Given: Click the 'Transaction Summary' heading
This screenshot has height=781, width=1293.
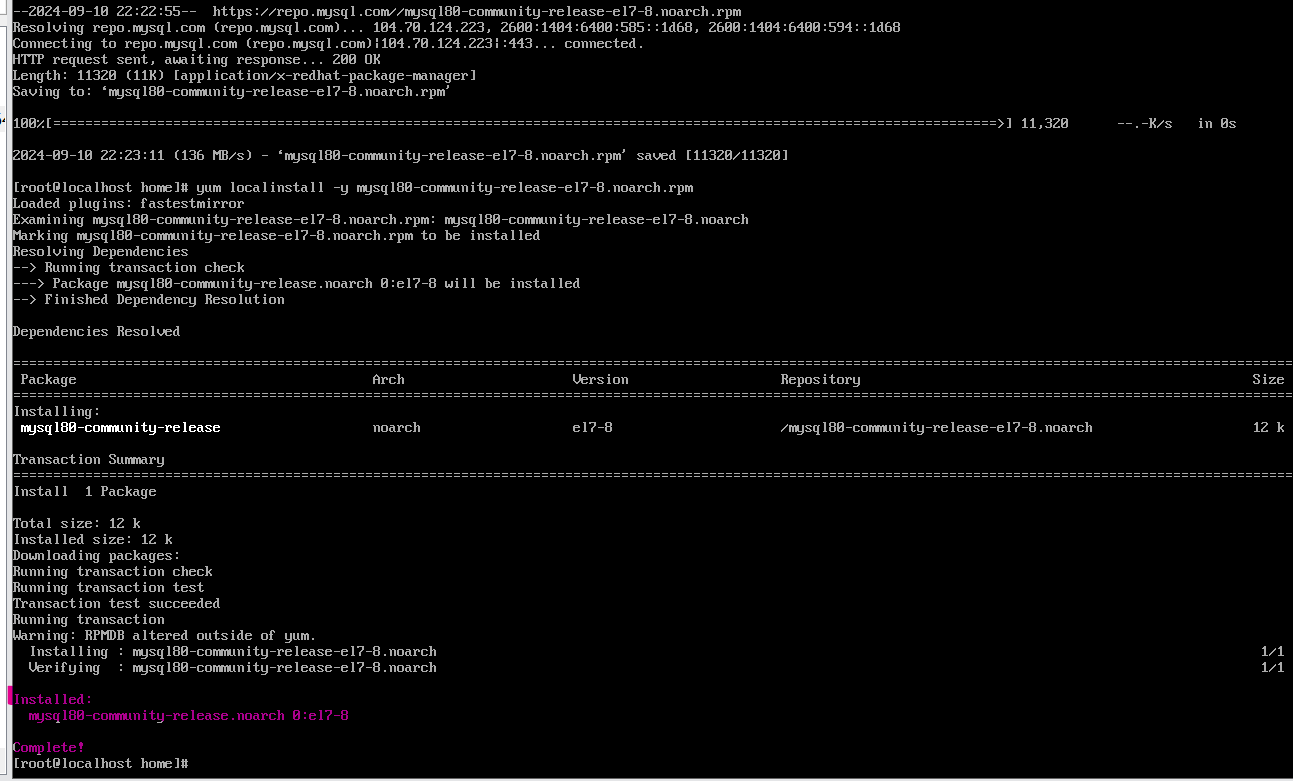Looking at the screenshot, I should tap(88, 459).
